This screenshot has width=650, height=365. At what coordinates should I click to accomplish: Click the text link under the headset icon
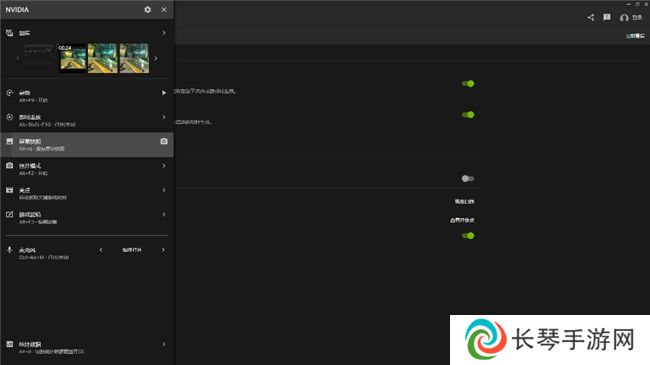(x=635, y=36)
